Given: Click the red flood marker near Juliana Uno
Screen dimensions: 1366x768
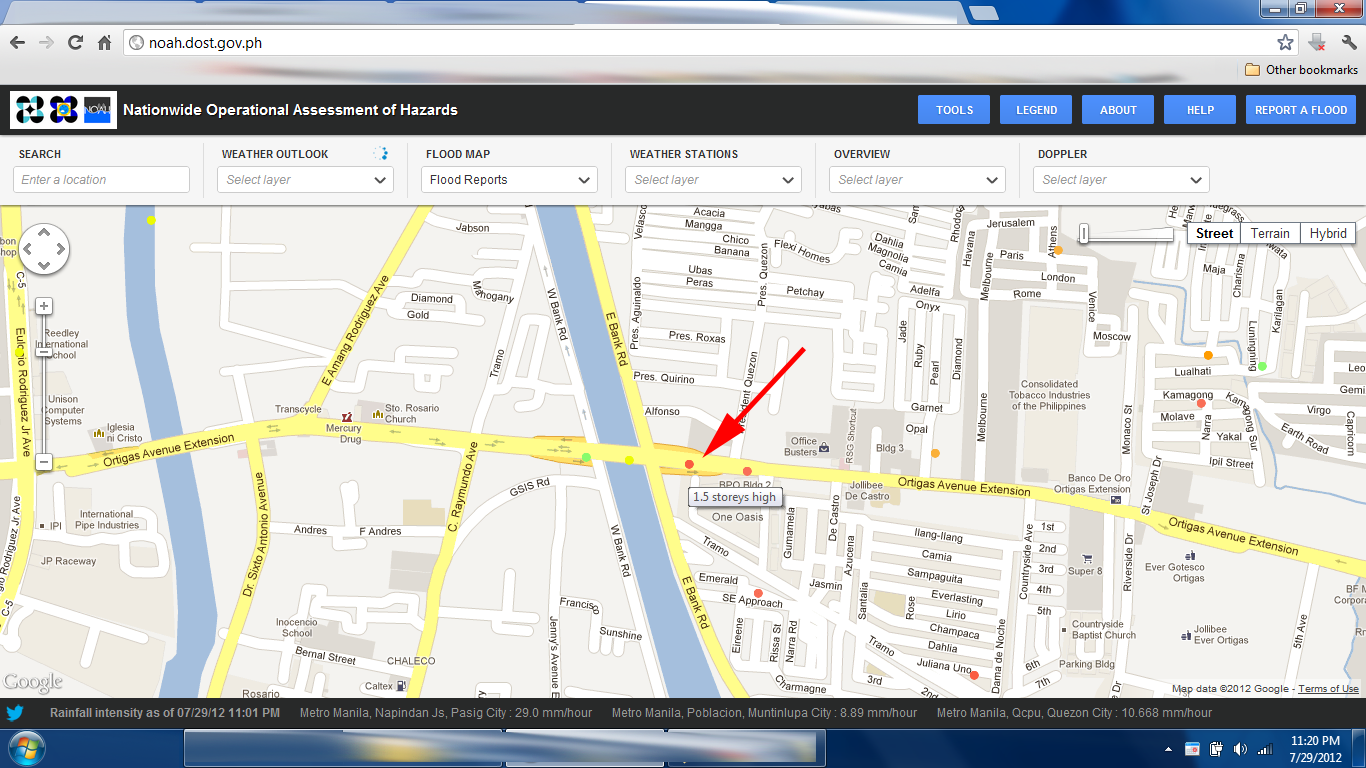Looking at the screenshot, I should [973, 675].
